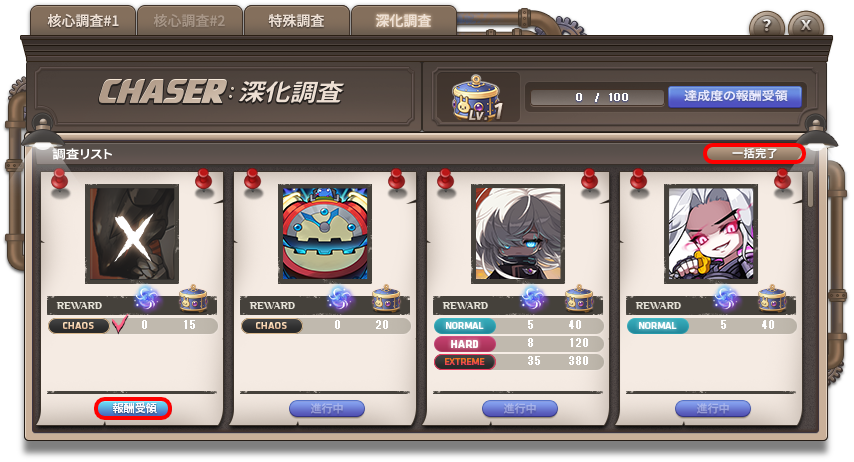The image size is (854, 462).
Task: Open the 特殊調査 tab
Action: coord(296,21)
